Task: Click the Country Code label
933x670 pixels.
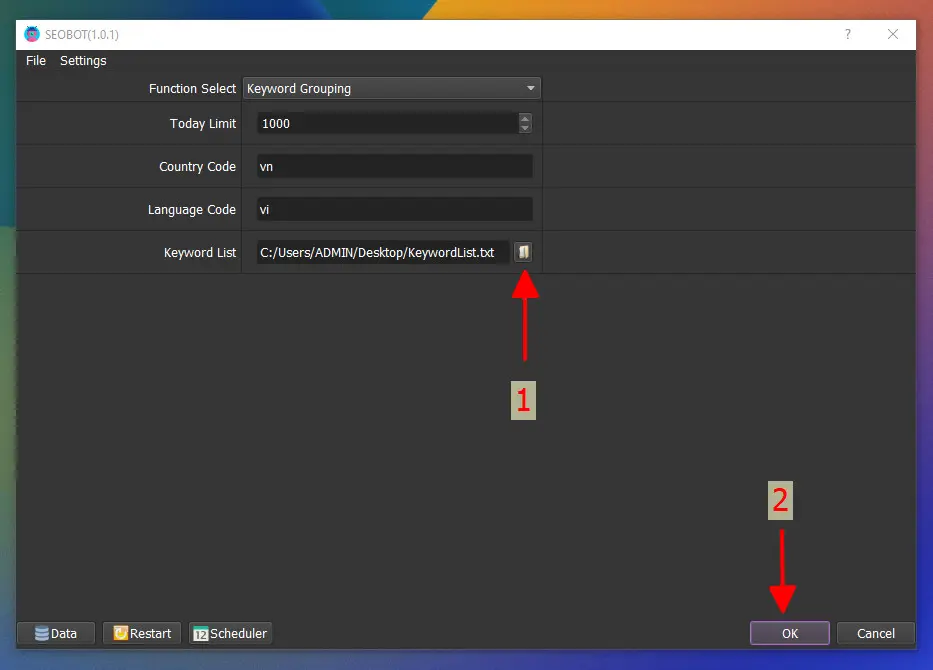Action: [198, 167]
